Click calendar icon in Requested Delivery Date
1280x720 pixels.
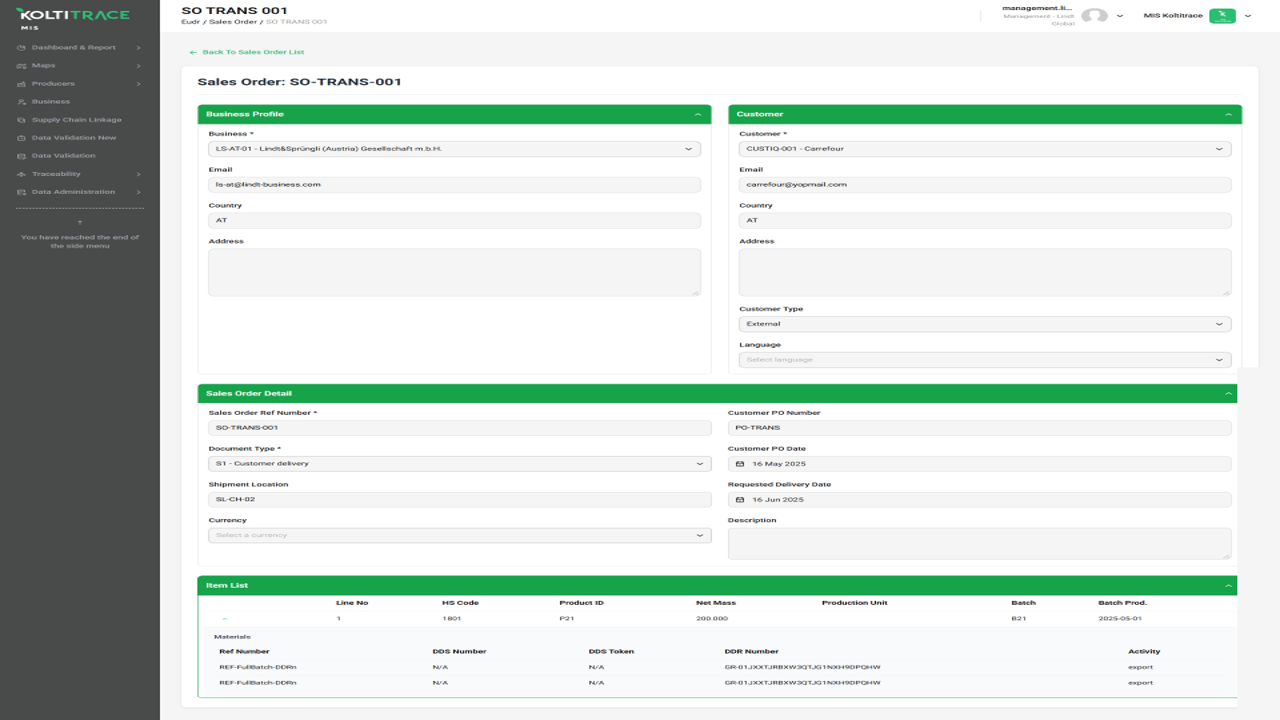tap(740, 500)
